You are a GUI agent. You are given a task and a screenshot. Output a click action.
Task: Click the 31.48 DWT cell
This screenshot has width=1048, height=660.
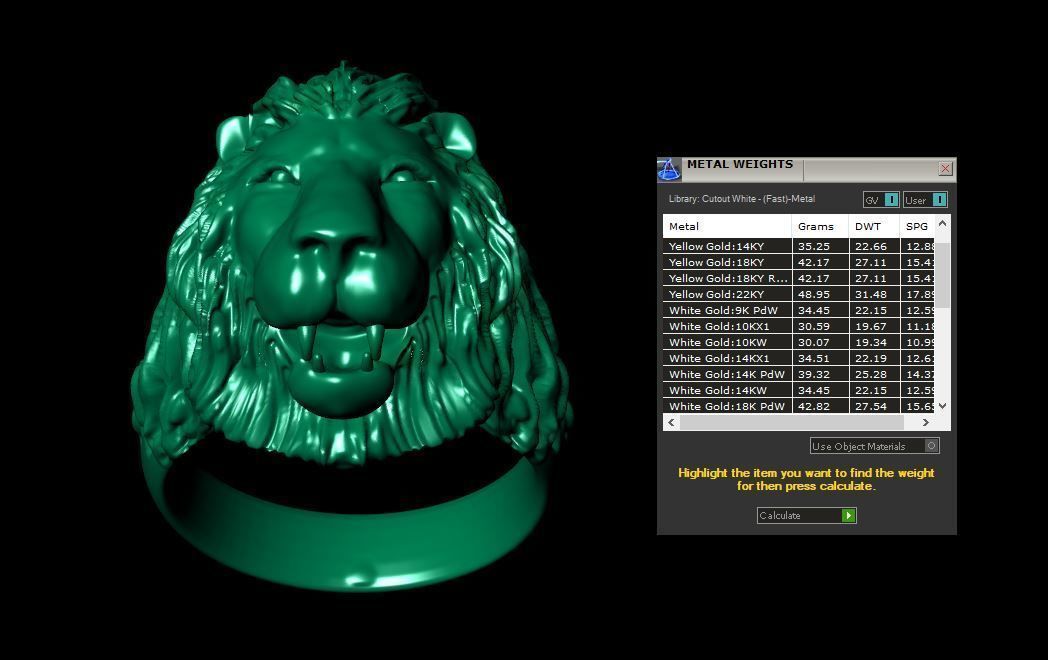pos(874,294)
